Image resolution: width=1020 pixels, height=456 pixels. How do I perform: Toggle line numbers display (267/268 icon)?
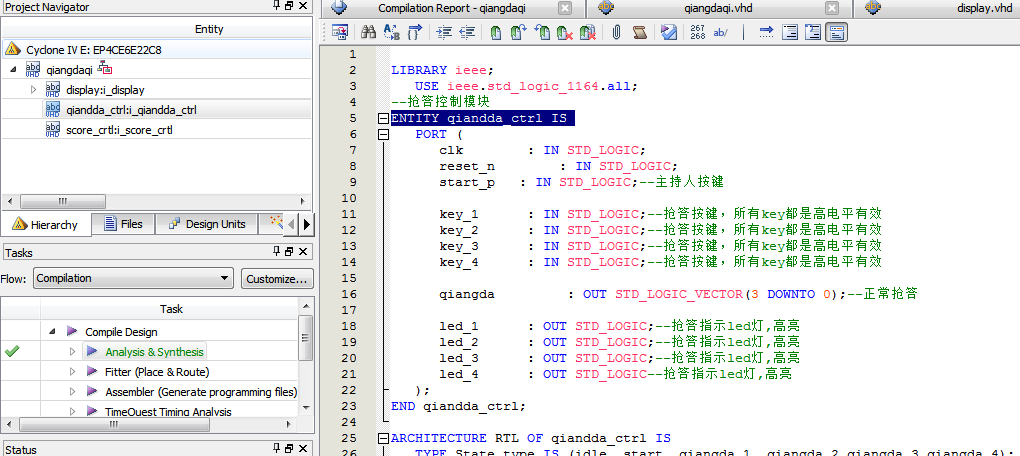697,32
